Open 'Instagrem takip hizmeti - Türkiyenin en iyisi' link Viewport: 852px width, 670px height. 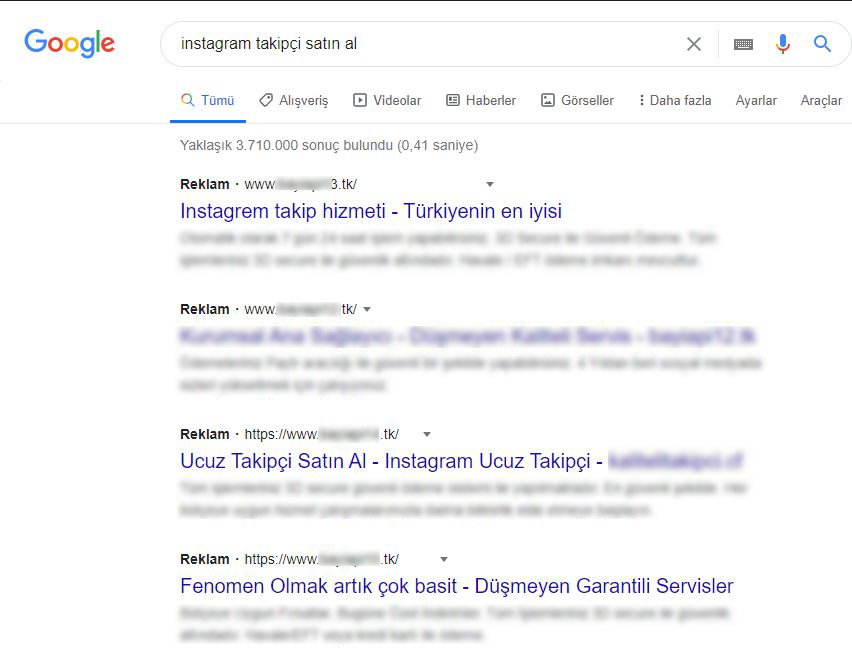coord(371,211)
